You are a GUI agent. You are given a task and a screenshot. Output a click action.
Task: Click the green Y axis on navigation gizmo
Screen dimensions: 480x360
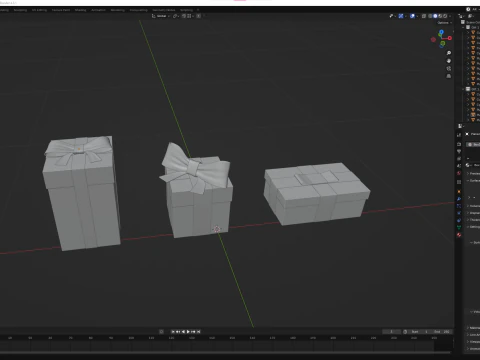click(442, 43)
